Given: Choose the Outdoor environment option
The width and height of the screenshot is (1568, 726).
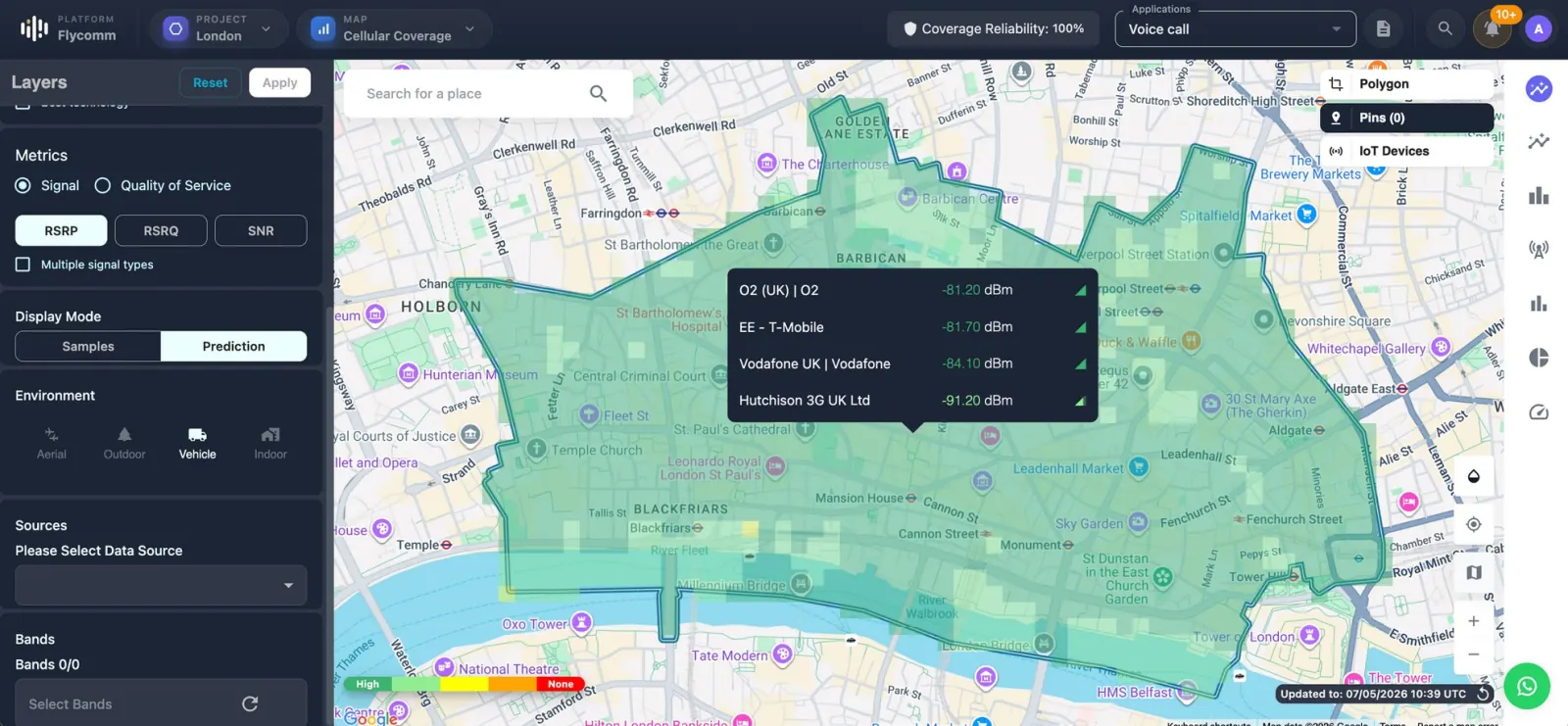Looking at the screenshot, I should coord(124,443).
